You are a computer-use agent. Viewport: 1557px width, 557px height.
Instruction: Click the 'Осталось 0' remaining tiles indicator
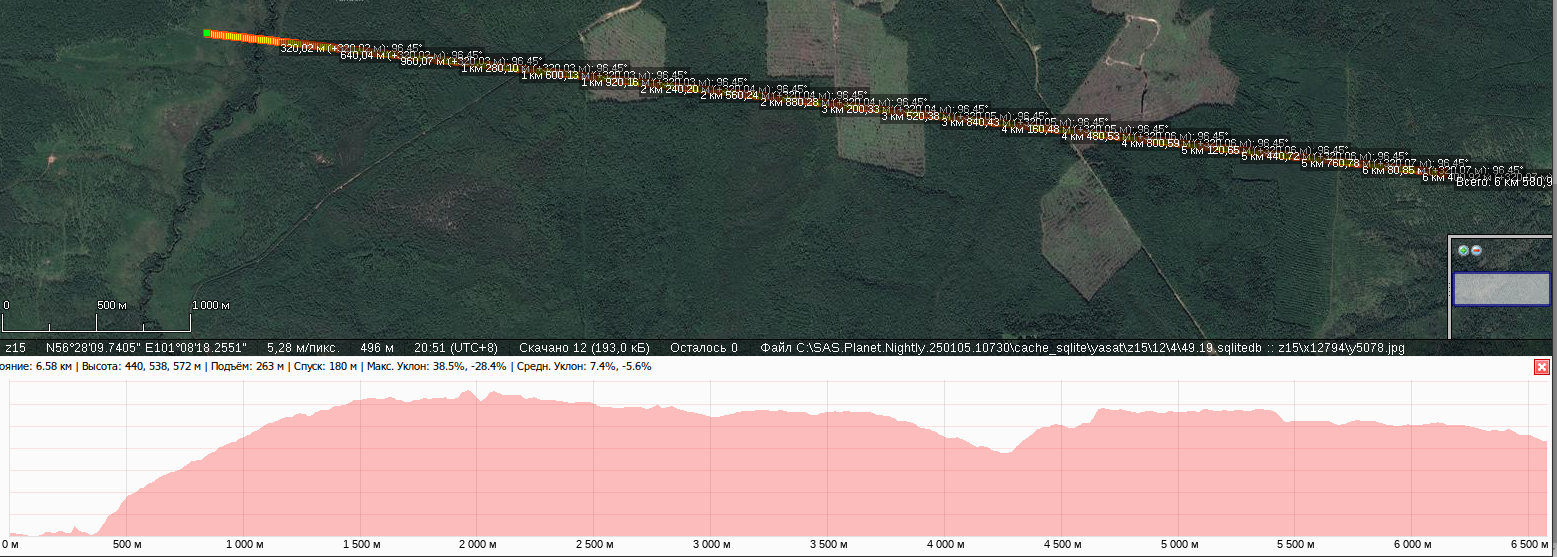703,348
